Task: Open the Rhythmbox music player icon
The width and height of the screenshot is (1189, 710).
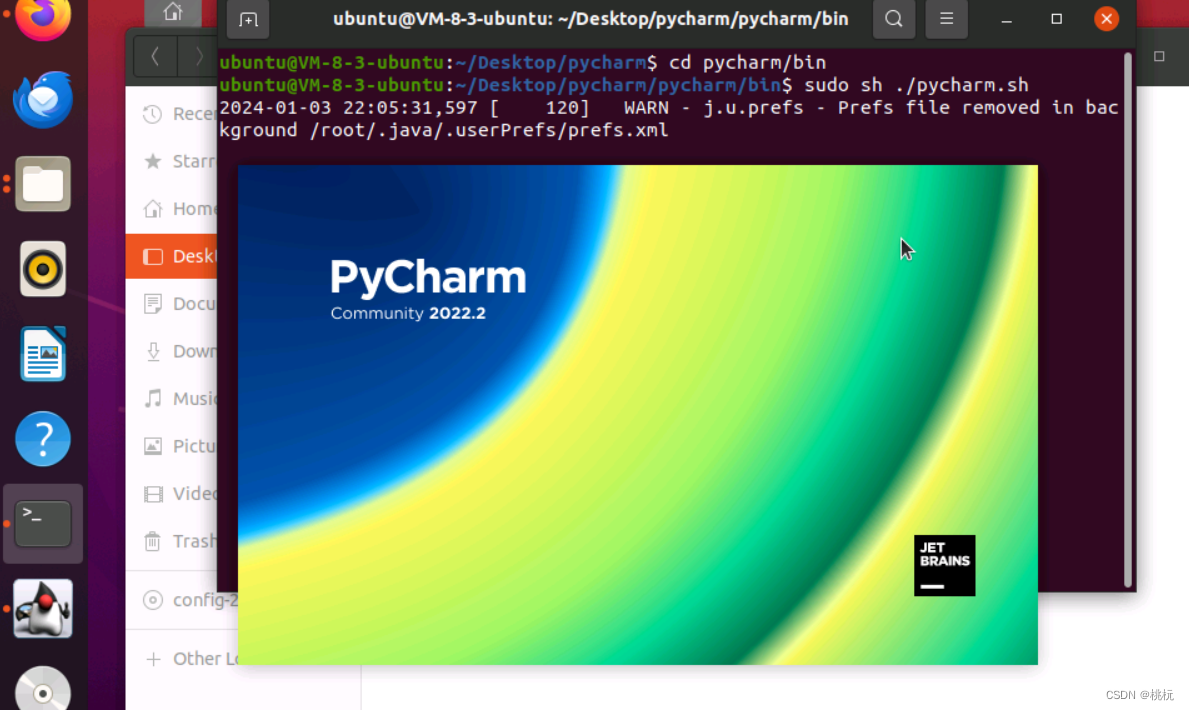Action: [x=41, y=268]
